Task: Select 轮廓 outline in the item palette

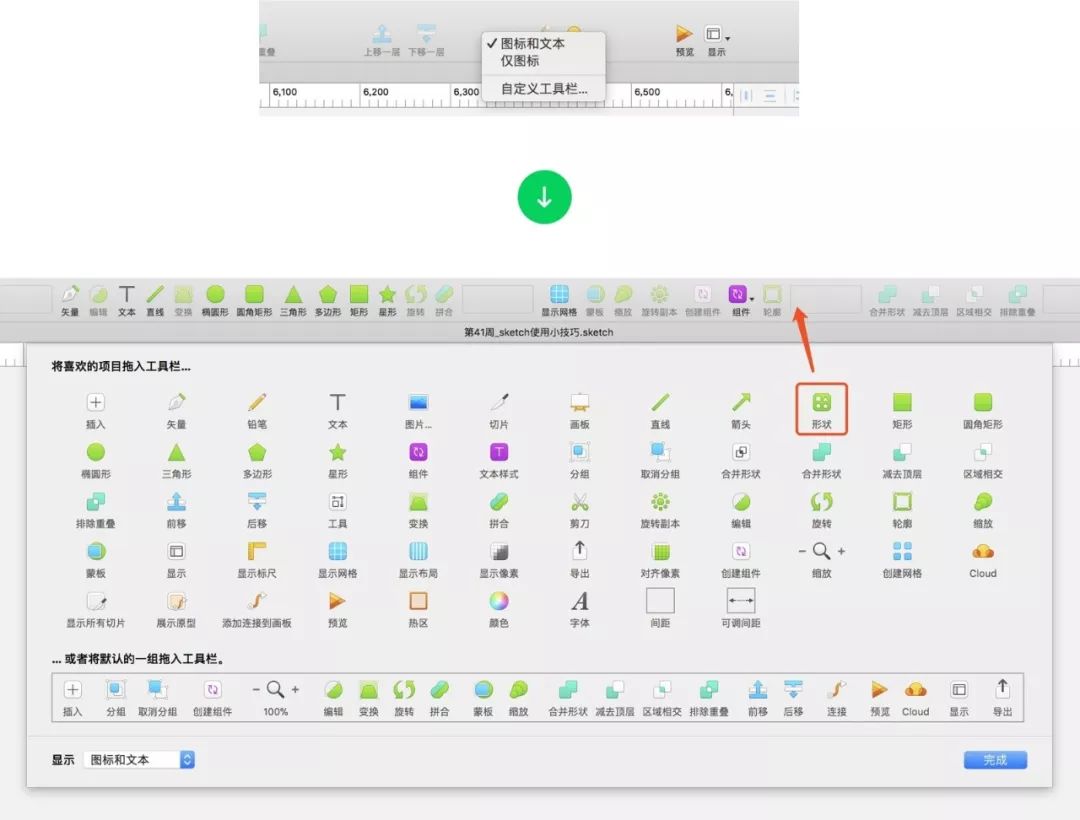Action: pos(902,510)
